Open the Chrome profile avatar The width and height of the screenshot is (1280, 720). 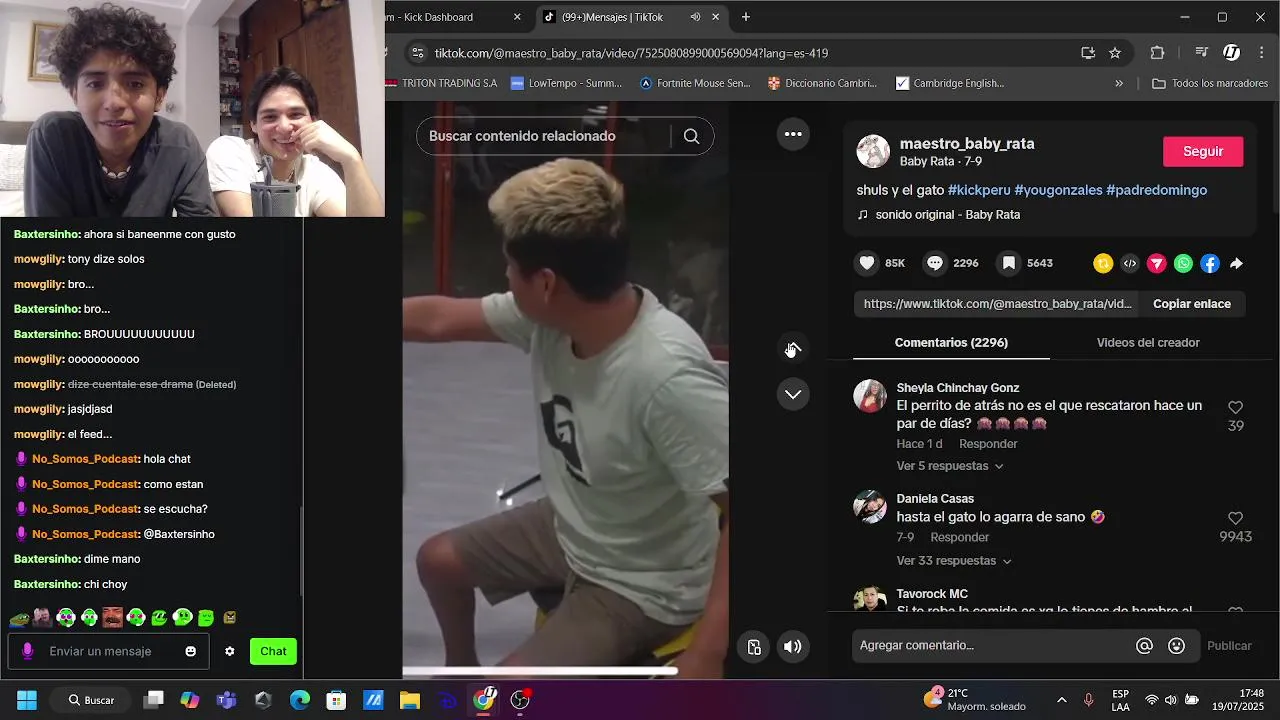(x=1232, y=53)
